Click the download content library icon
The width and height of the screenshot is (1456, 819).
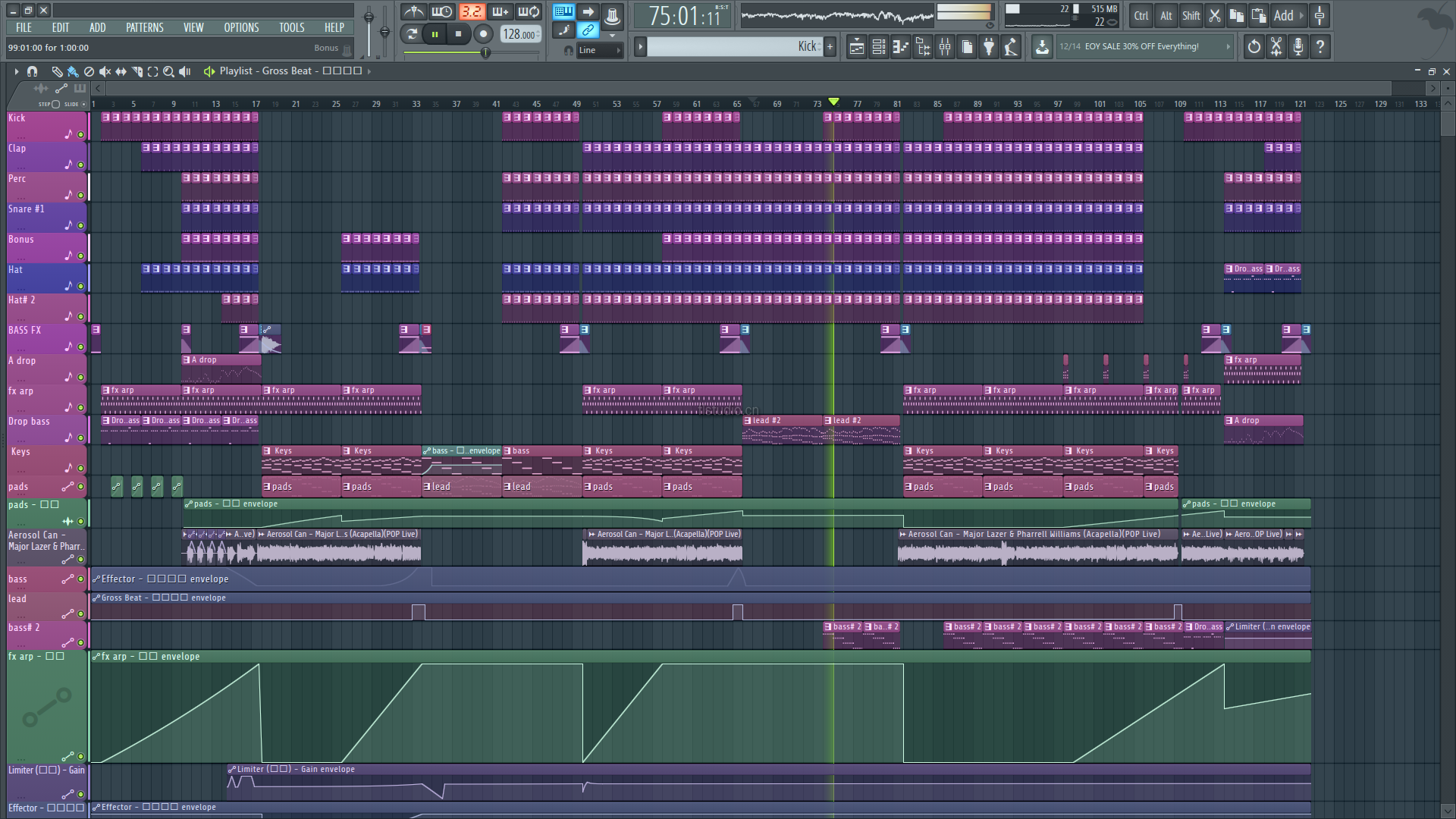coord(1042,47)
